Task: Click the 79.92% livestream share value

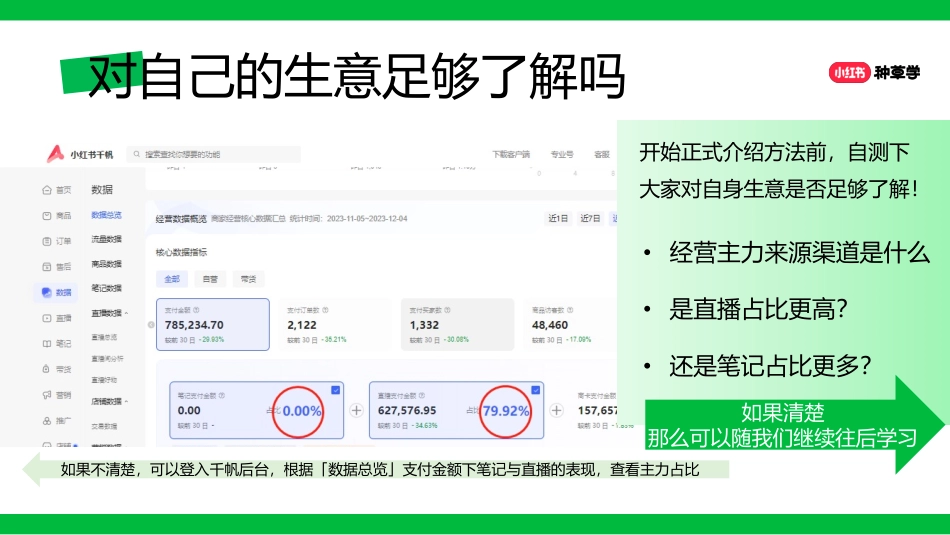Action: click(506, 411)
